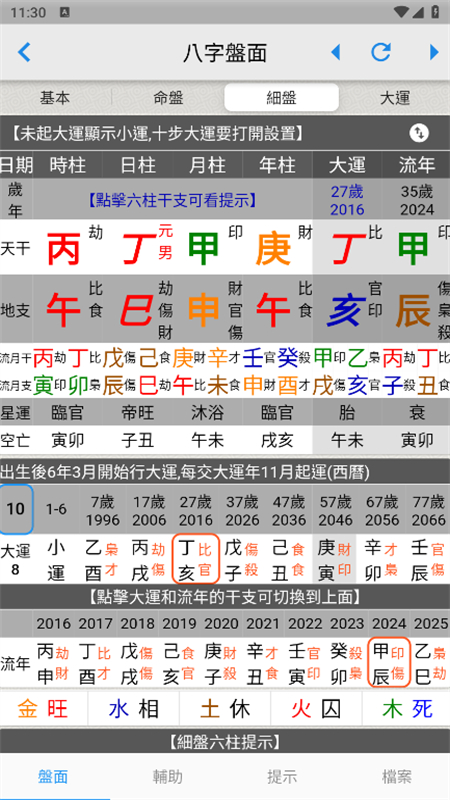Tap the blue 亥 luck pillar branch
Viewport: 450px width, 800px height.
tap(347, 311)
